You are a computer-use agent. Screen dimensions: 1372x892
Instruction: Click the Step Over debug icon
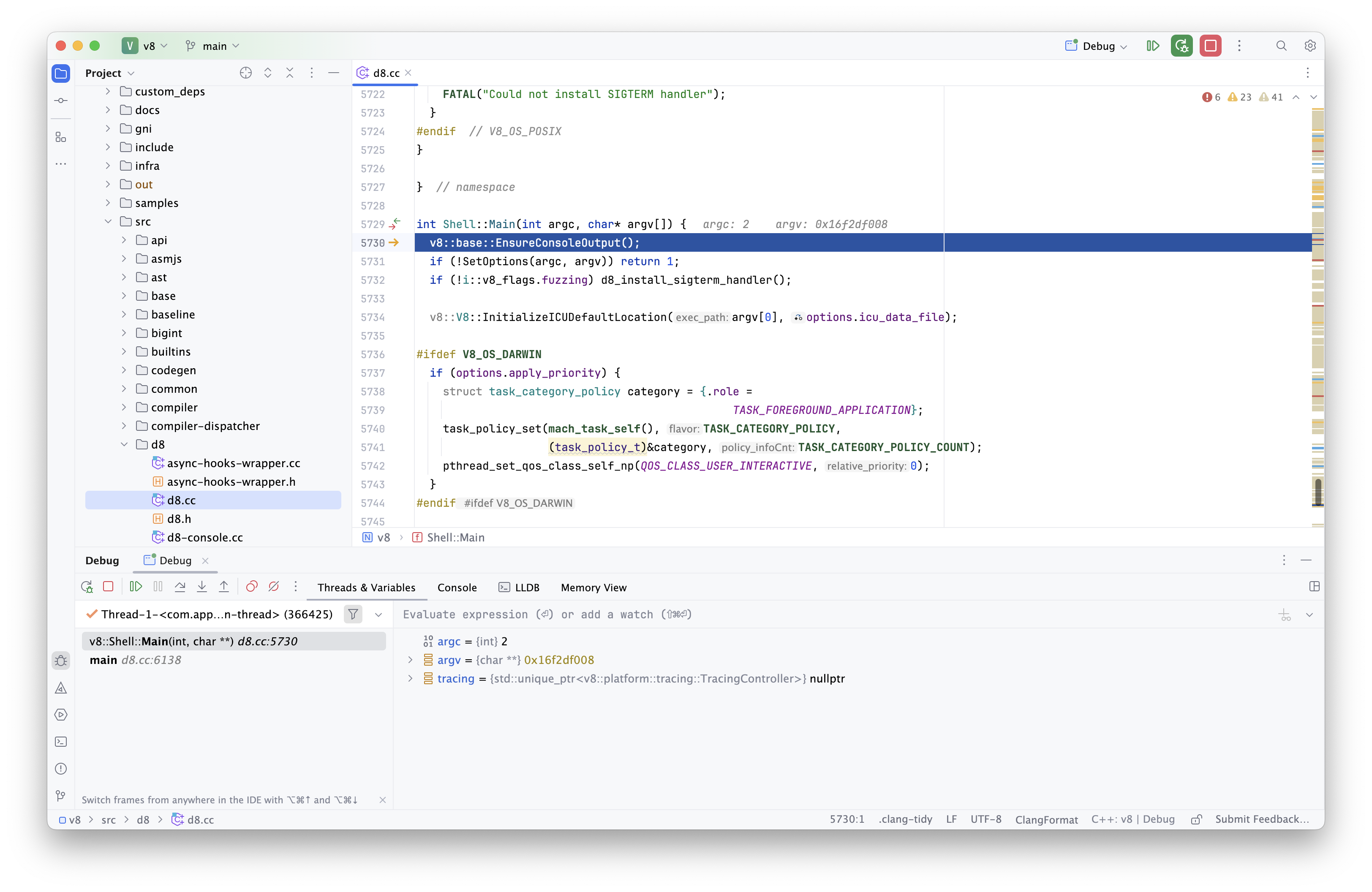pyautogui.click(x=180, y=587)
